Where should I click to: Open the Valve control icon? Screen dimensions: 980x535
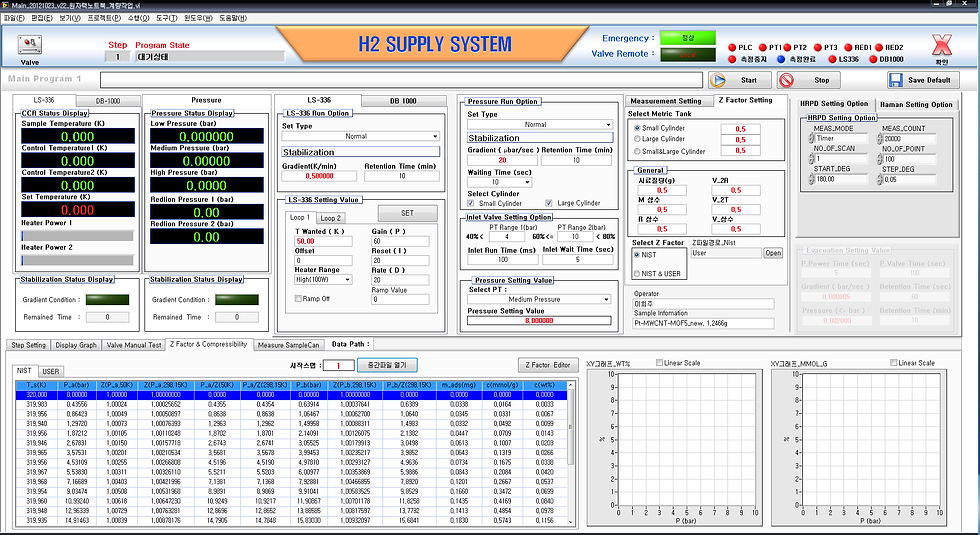29,45
